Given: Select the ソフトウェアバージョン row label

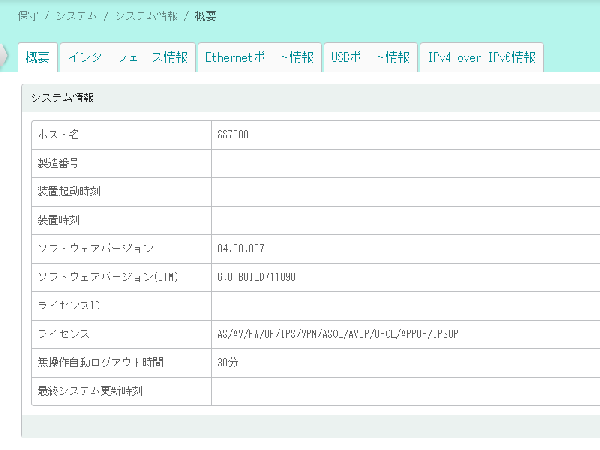Looking at the screenshot, I should 96,248.
